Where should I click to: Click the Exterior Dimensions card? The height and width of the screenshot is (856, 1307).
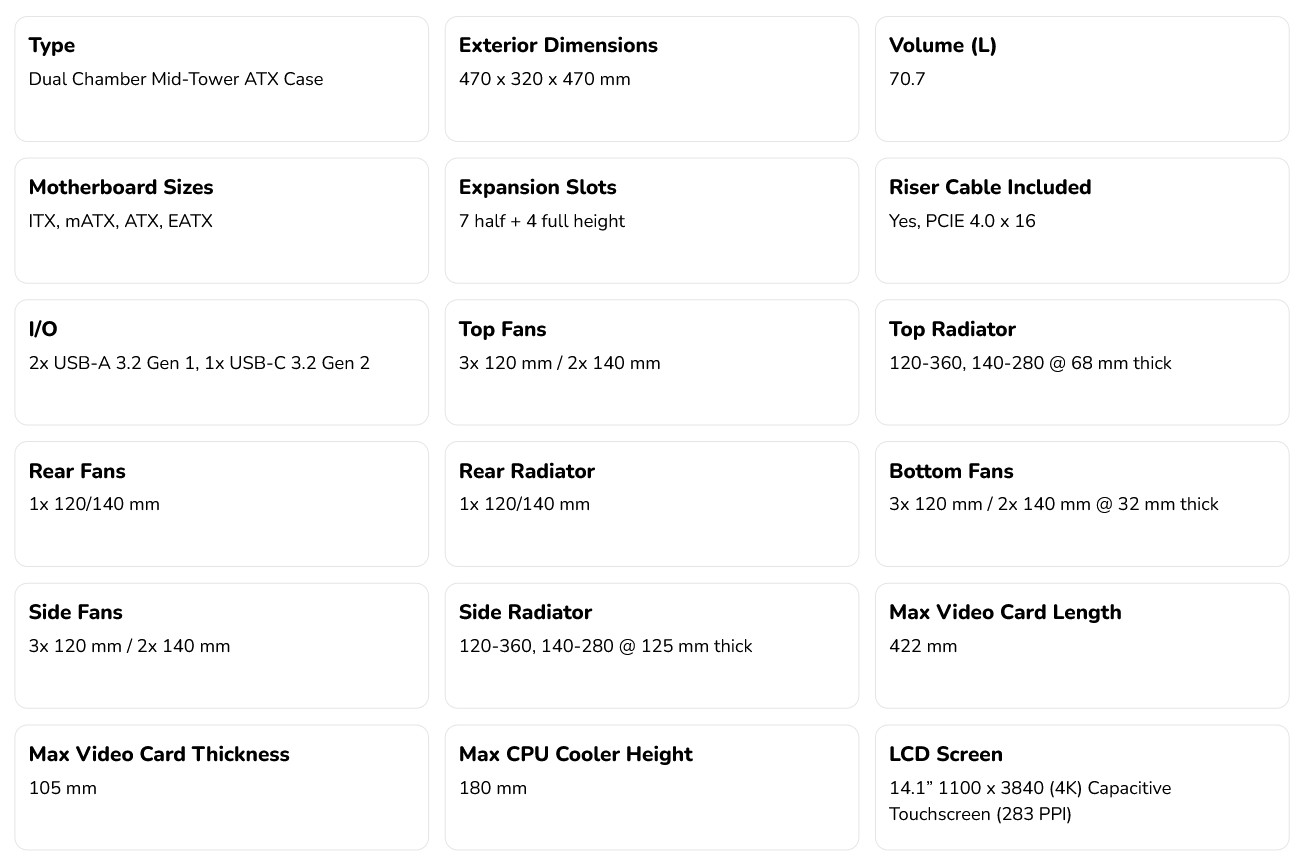coord(652,79)
